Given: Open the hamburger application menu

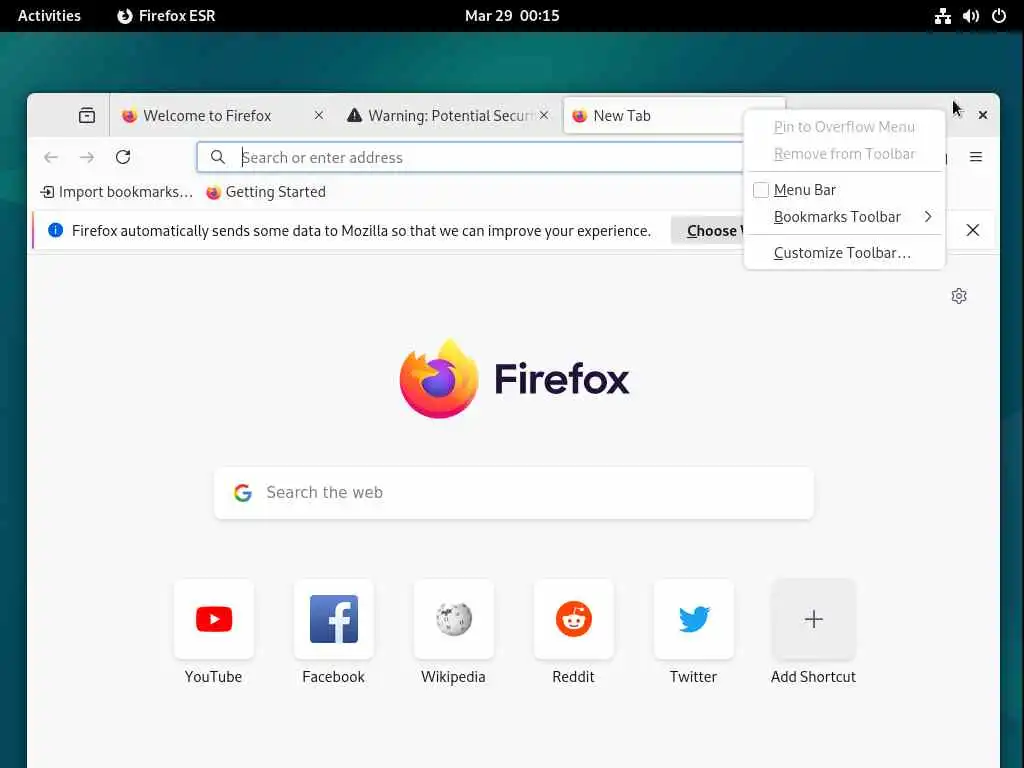Looking at the screenshot, I should pyautogui.click(x=976, y=157).
